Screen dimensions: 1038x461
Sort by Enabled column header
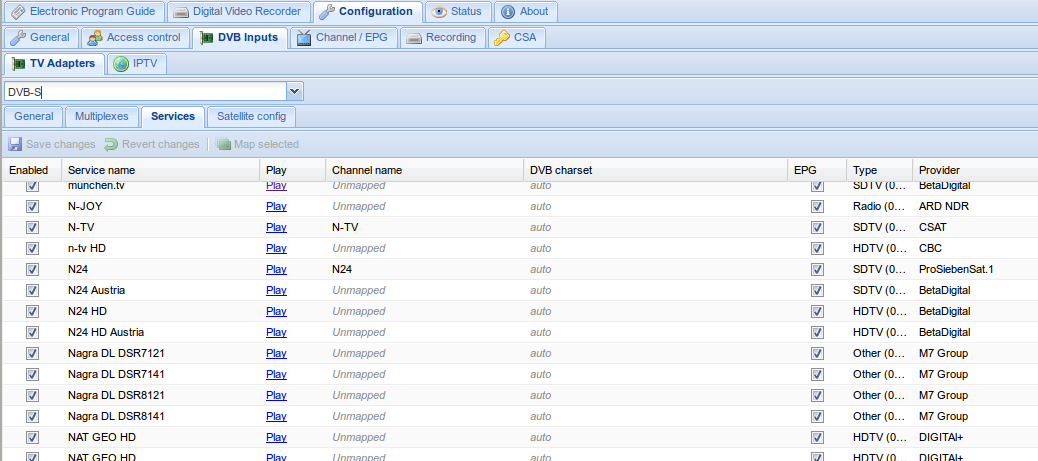(x=32, y=170)
